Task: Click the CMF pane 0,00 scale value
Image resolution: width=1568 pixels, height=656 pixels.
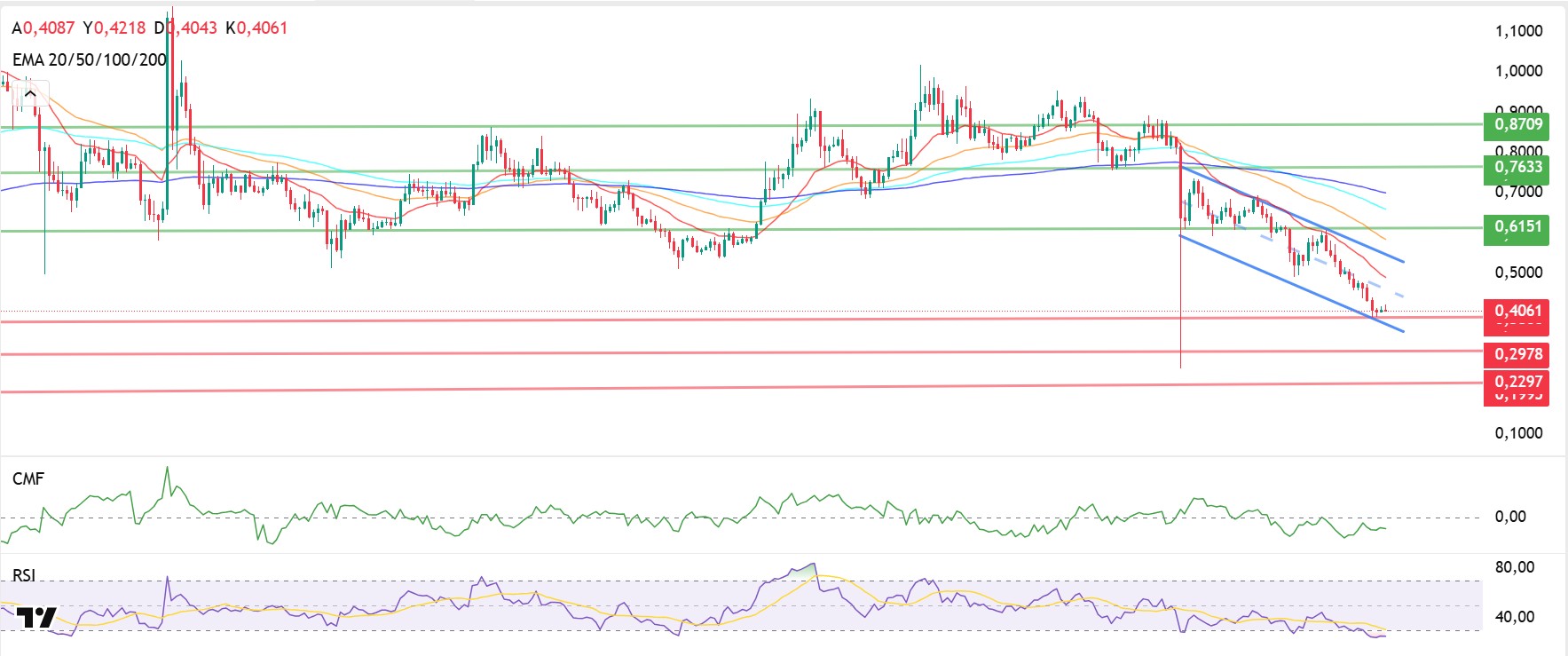Action: point(1510,517)
